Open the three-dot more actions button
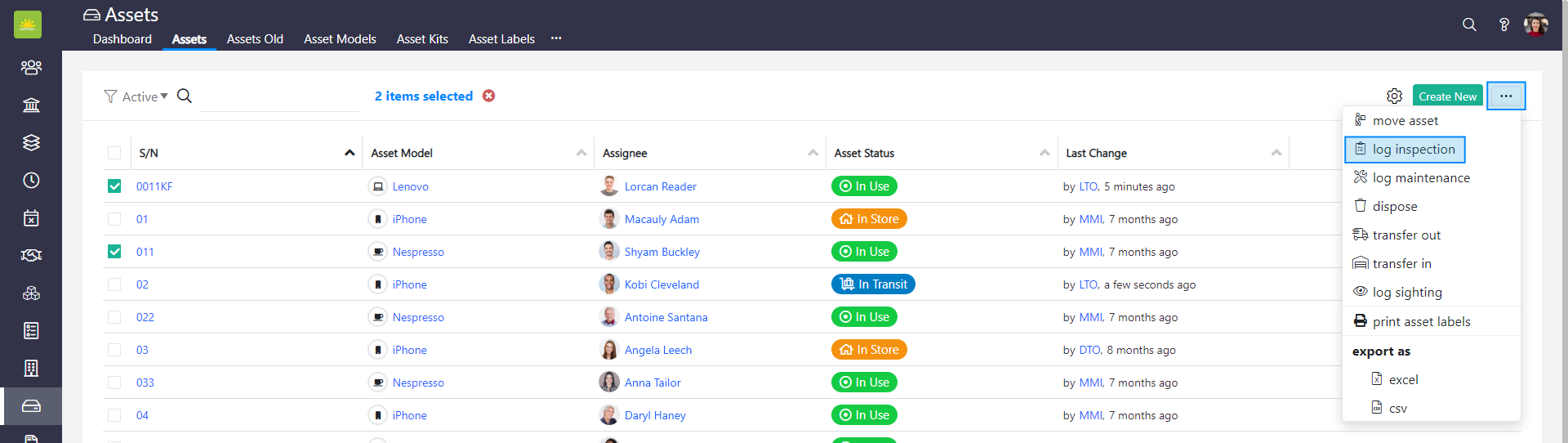1568x443 pixels. (1505, 96)
